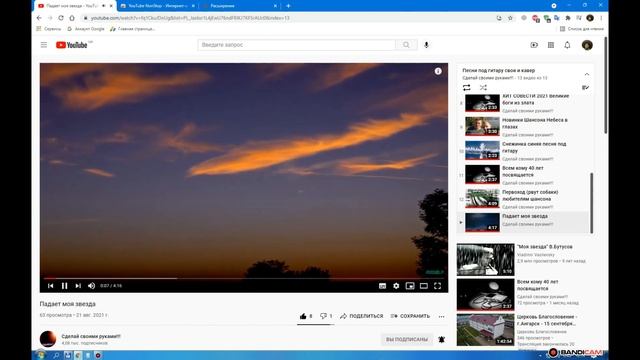Screen dimensions: 640x360
Task: Open Chrome three-dot menu
Action: [601, 18]
